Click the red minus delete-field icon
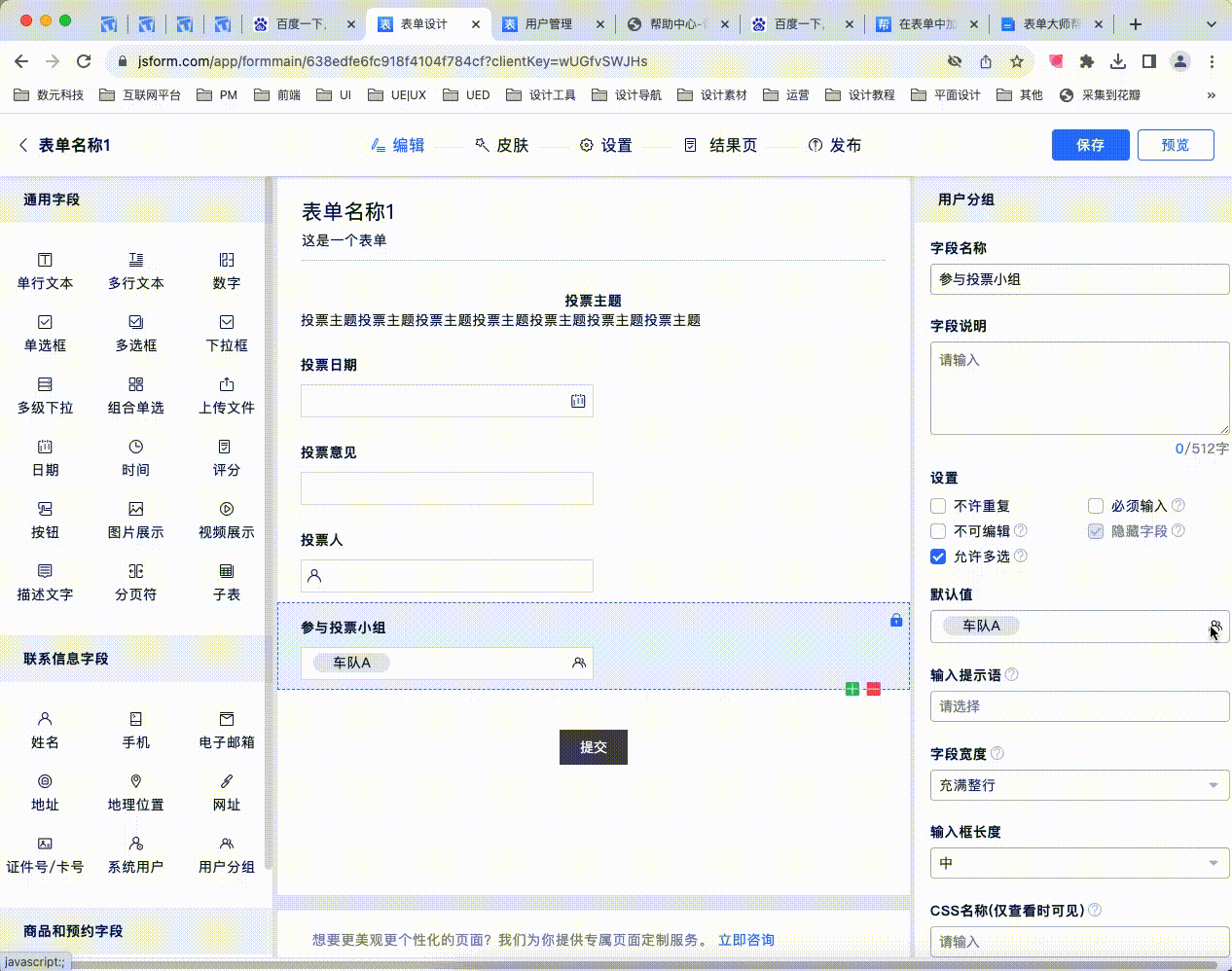The image size is (1232, 971). coord(874,689)
